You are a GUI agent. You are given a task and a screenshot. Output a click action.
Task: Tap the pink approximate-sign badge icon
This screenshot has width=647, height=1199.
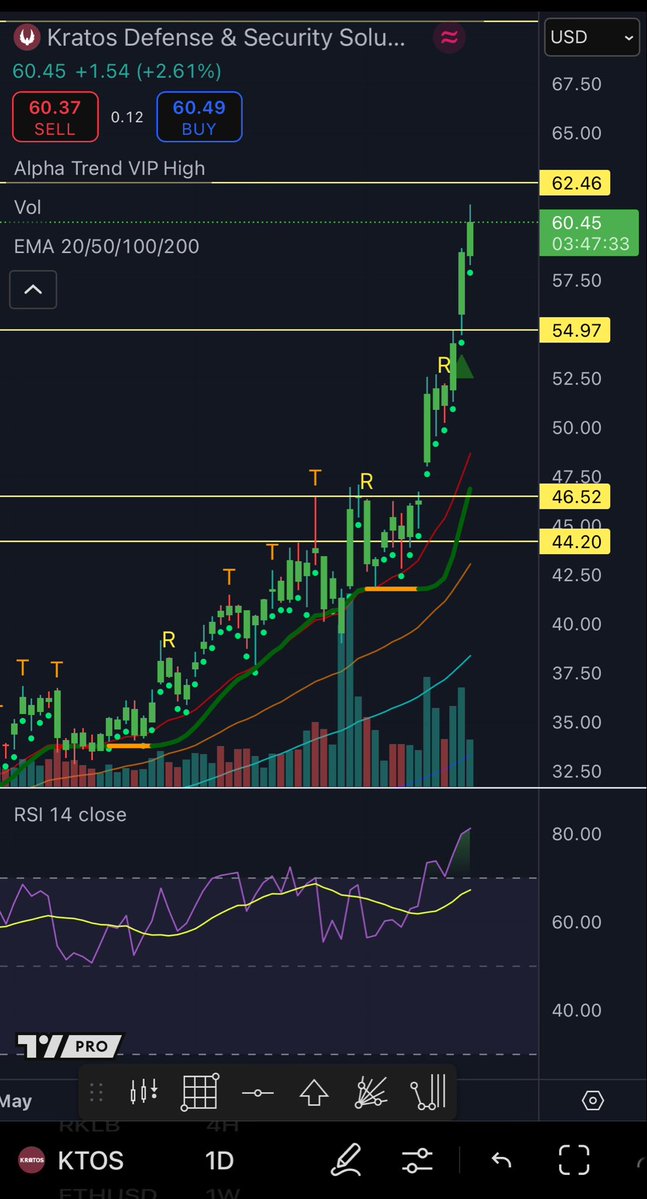coord(450,37)
